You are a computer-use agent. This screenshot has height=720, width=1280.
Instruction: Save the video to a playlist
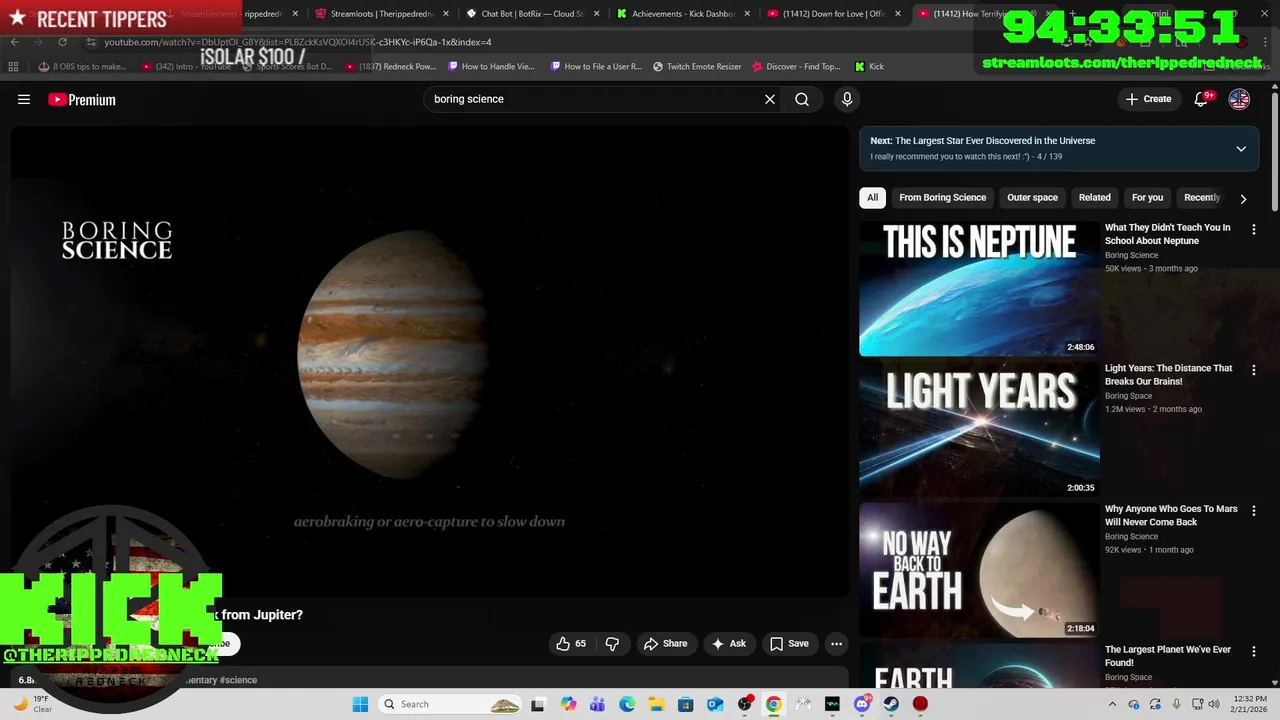coord(789,644)
